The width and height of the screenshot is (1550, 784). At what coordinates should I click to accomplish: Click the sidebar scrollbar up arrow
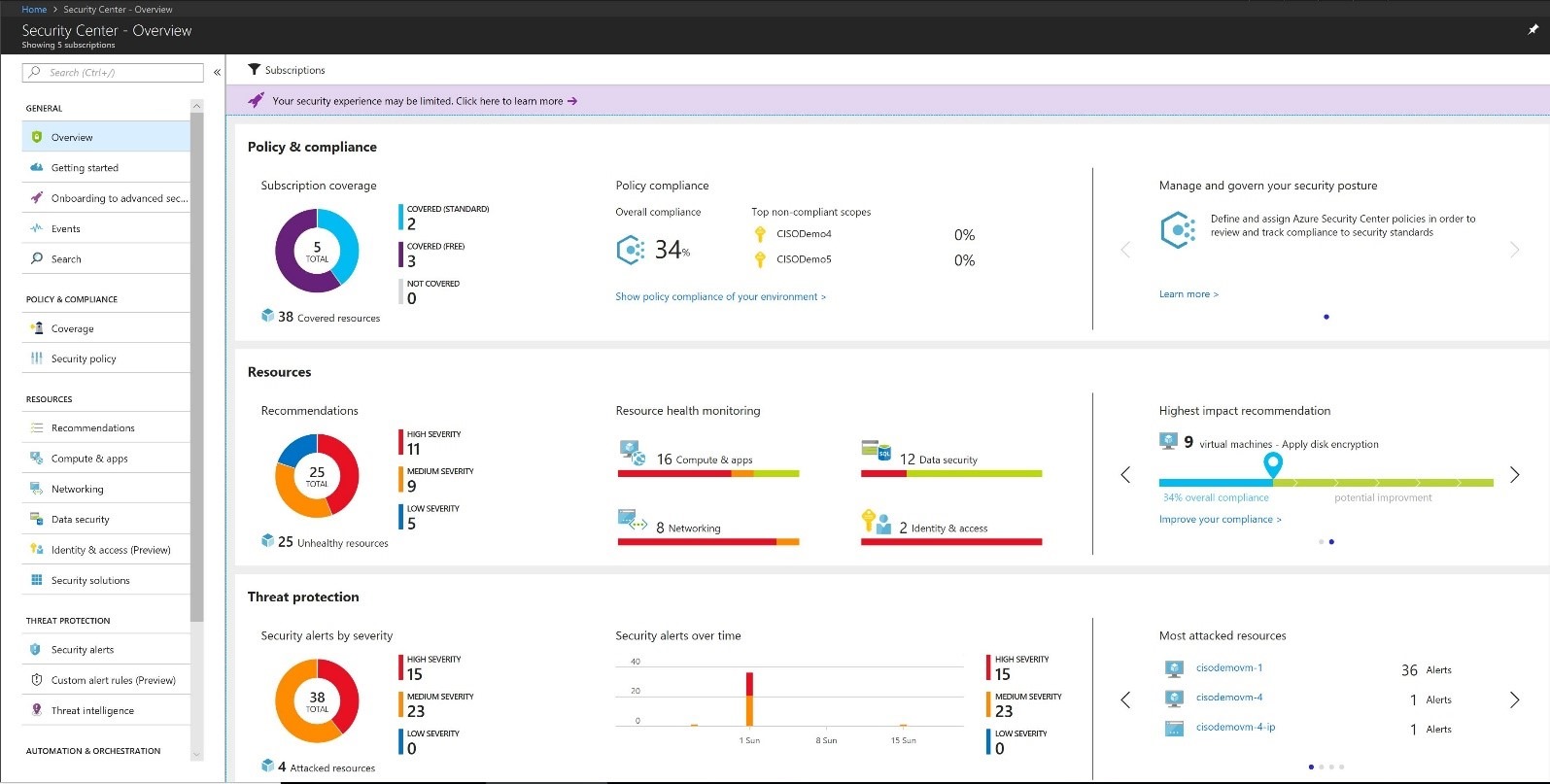click(197, 105)
